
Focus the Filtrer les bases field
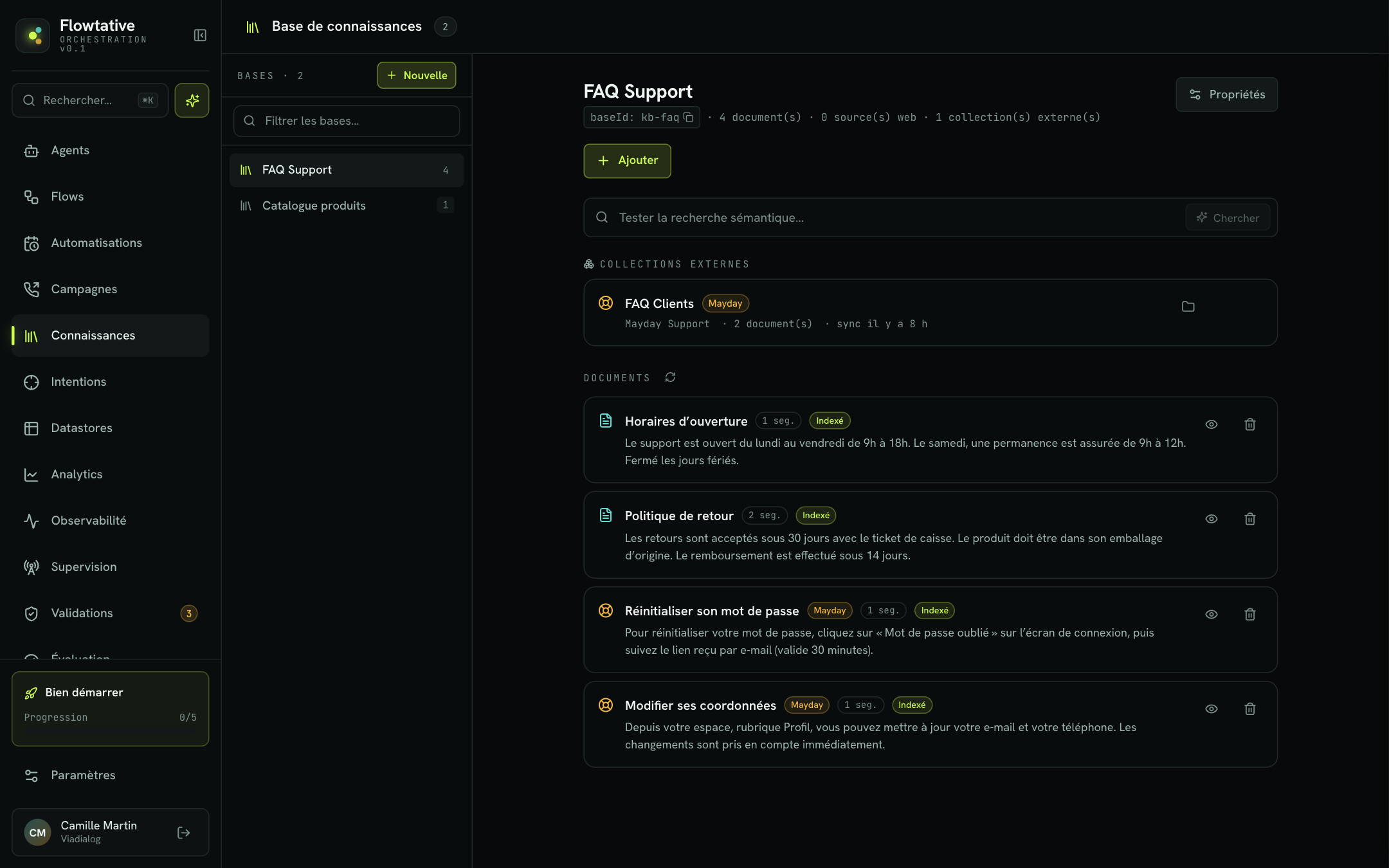coord(346,121)
